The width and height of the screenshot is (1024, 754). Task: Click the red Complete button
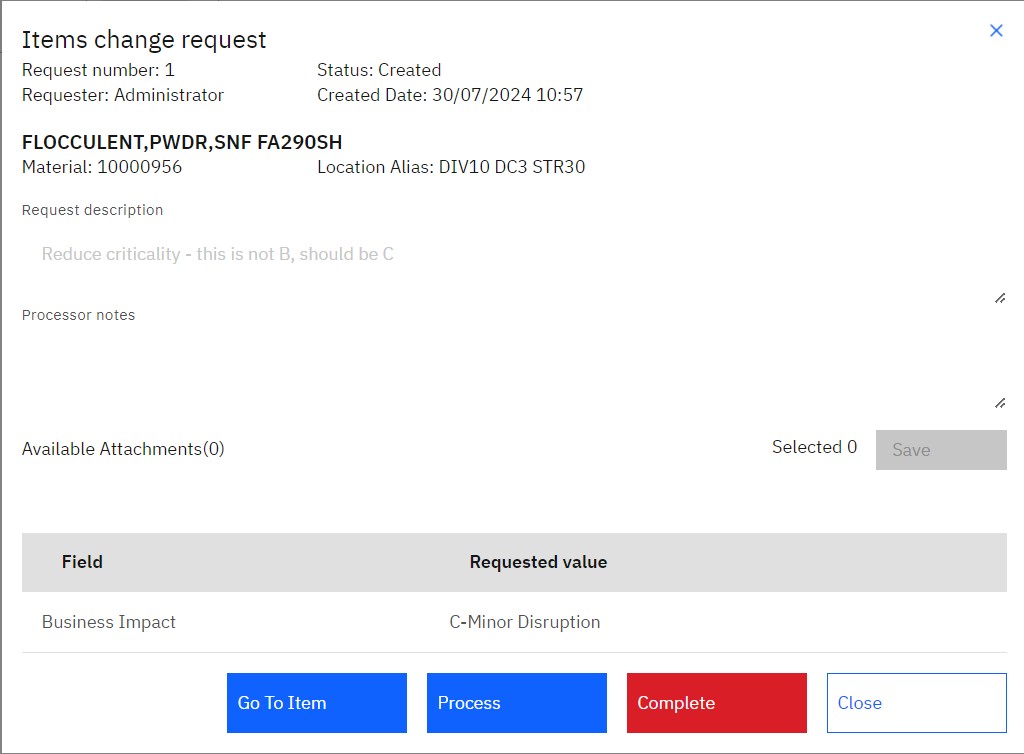[716, 703]
